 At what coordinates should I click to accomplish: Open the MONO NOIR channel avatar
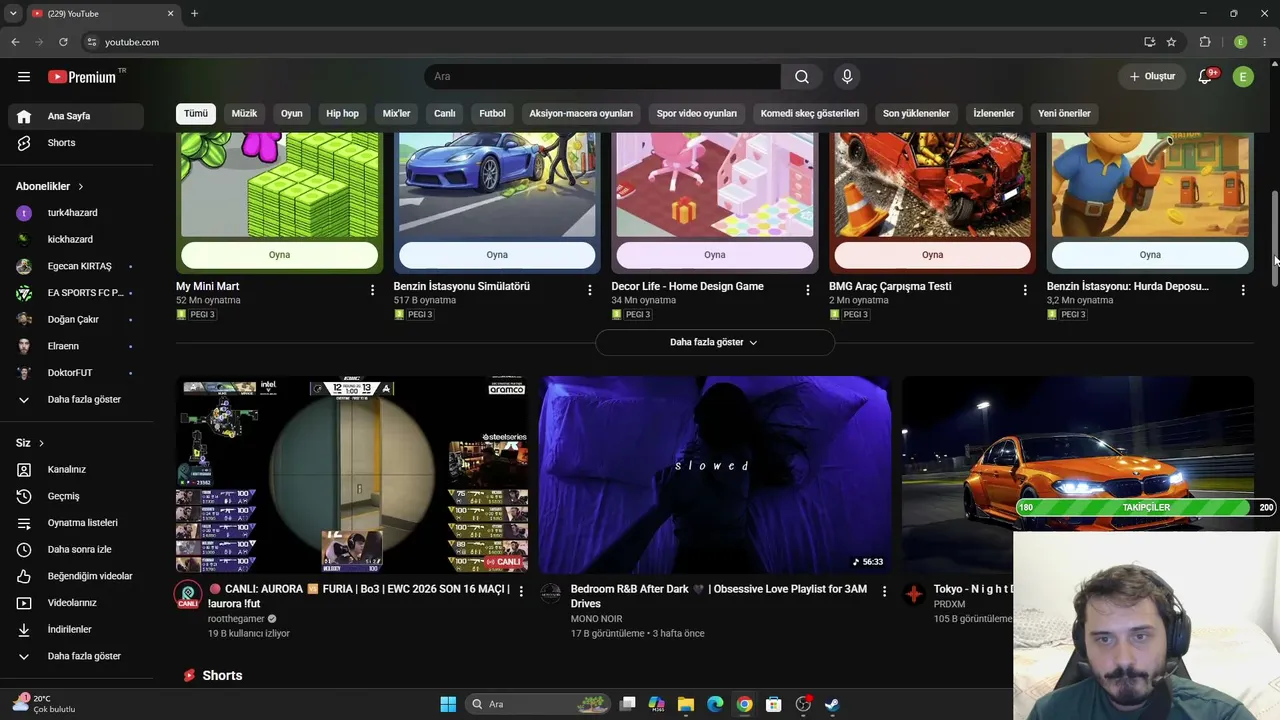click(x=551, y=594)
